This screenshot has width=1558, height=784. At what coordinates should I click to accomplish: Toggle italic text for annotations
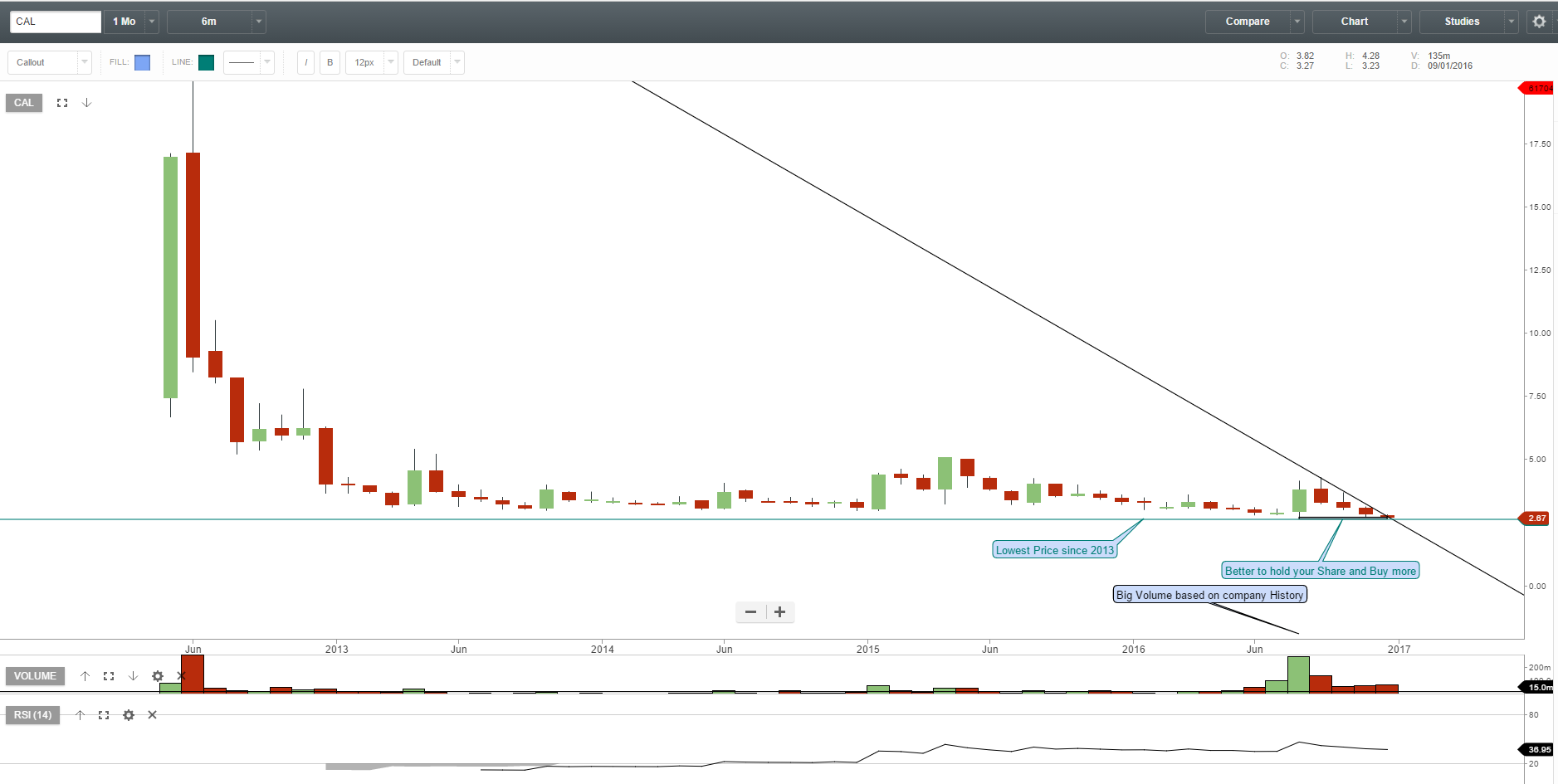pos(305,62)
